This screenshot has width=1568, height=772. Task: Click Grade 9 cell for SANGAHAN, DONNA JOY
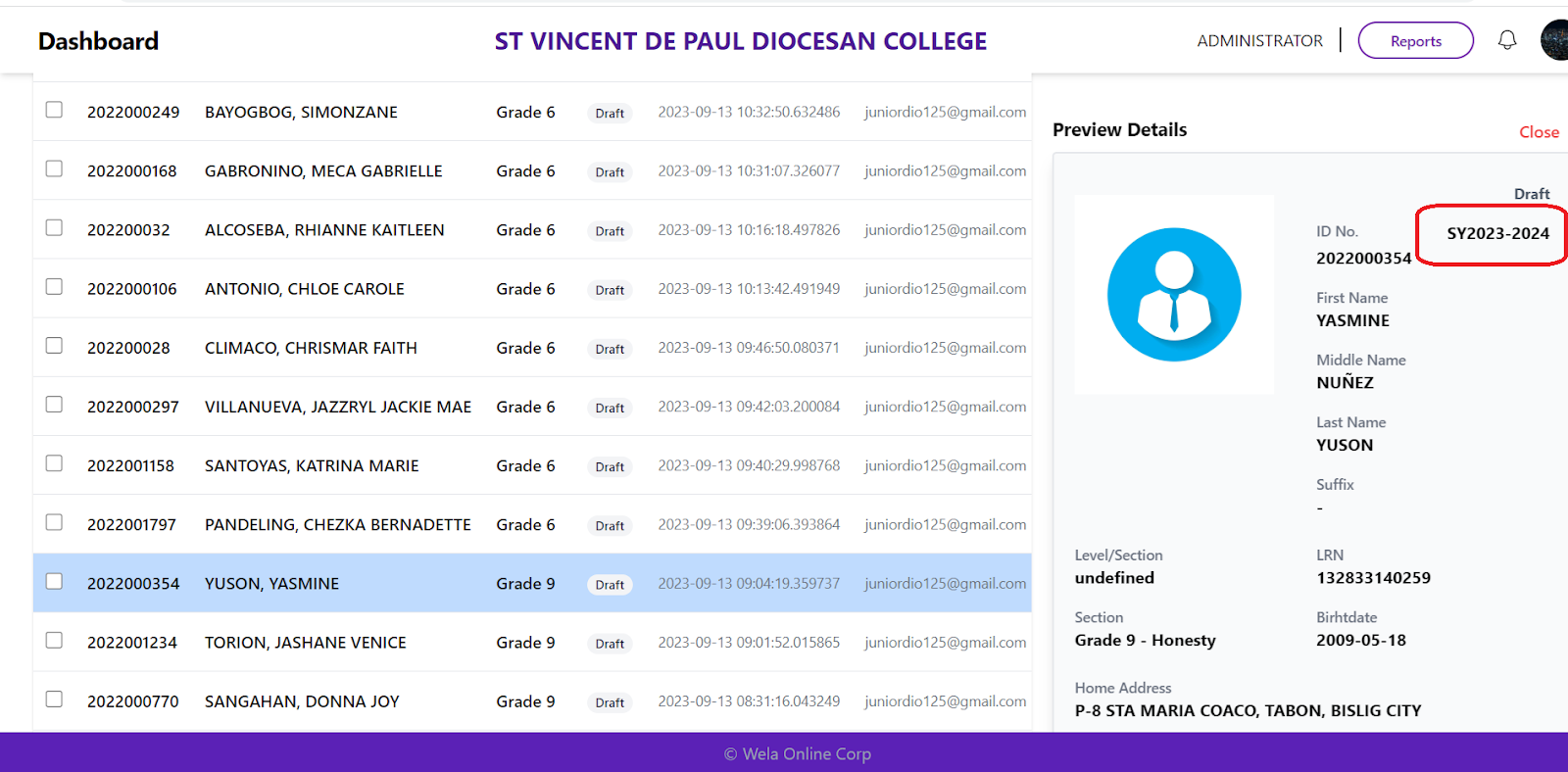tap(525, 701)
